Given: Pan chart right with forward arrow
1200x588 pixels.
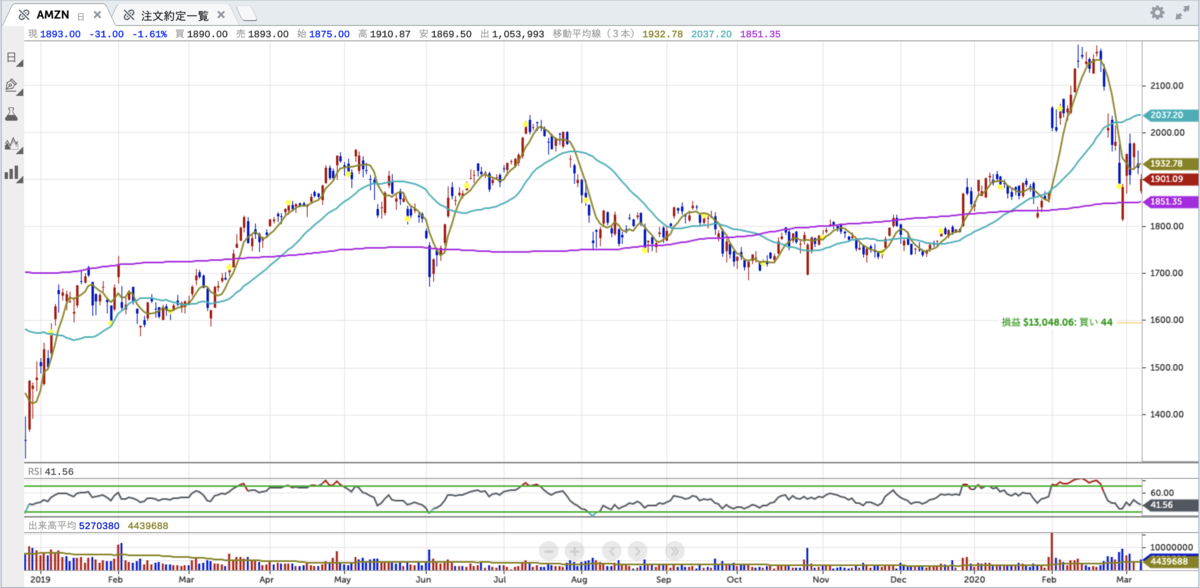Looking at the screenshot, I should coord(638,550).
